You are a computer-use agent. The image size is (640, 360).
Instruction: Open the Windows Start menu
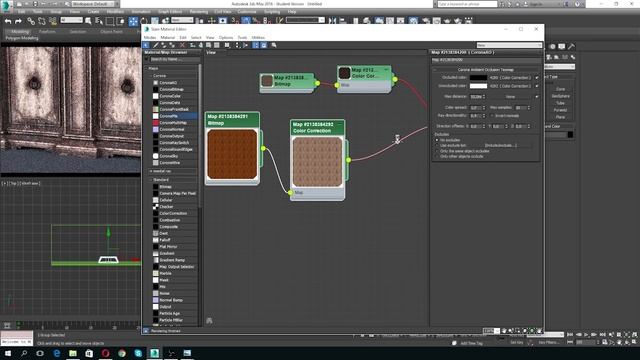click(x=8, y=353)
